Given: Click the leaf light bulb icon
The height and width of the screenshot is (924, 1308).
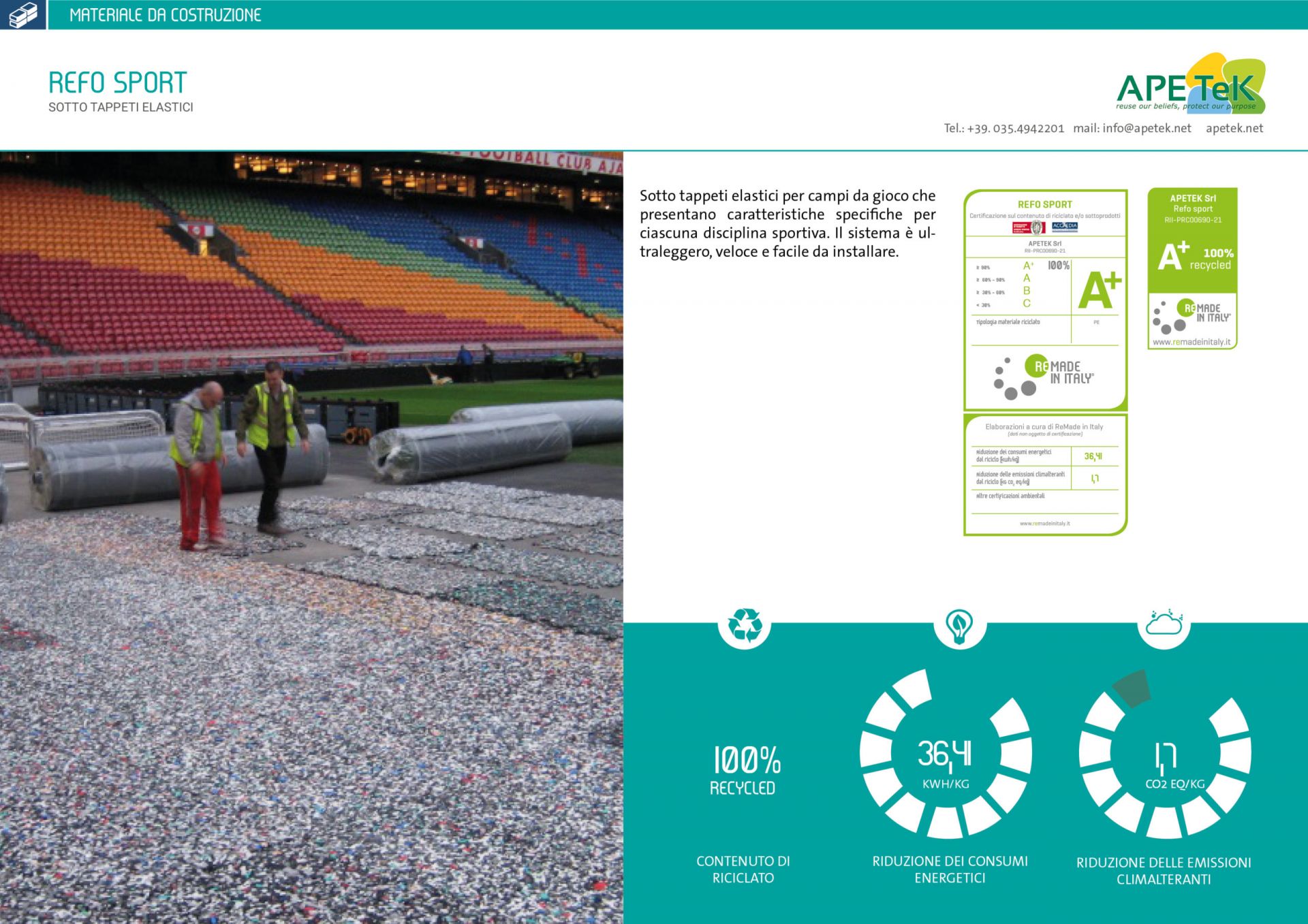Looking at the screenshot, I should [x=959, y=625].
